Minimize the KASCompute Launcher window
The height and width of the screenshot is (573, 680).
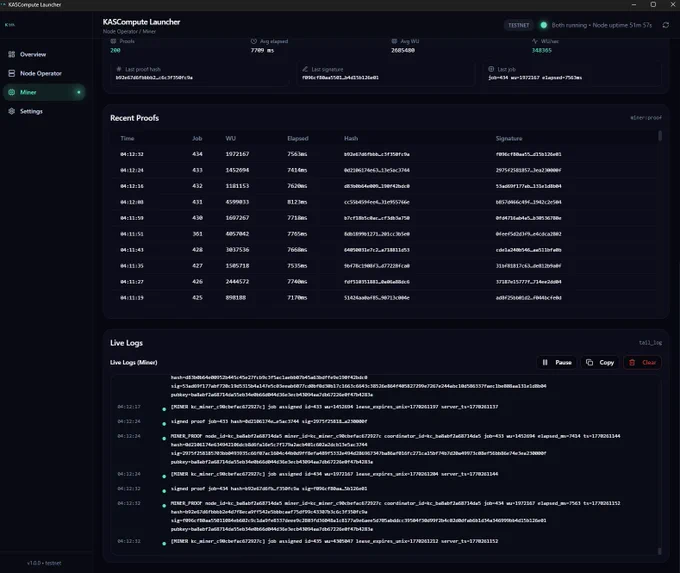click(x=634, y=4)
